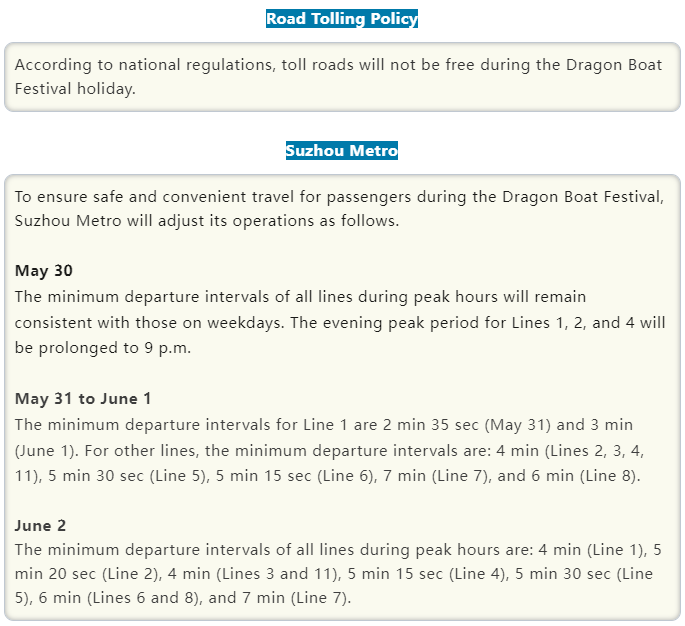Click the toll roads national regulations paragraph
This screenshot has width=685, height=626.
tap(339, 77)
